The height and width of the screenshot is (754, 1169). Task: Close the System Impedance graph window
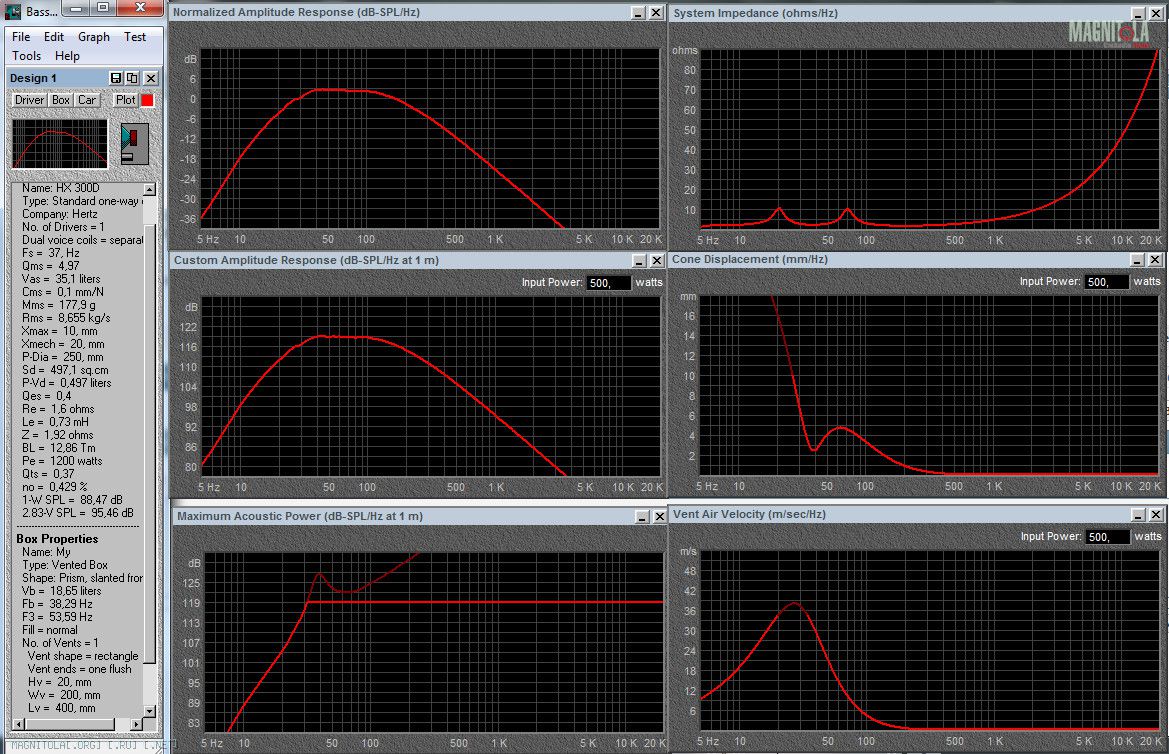[1156, 13]
